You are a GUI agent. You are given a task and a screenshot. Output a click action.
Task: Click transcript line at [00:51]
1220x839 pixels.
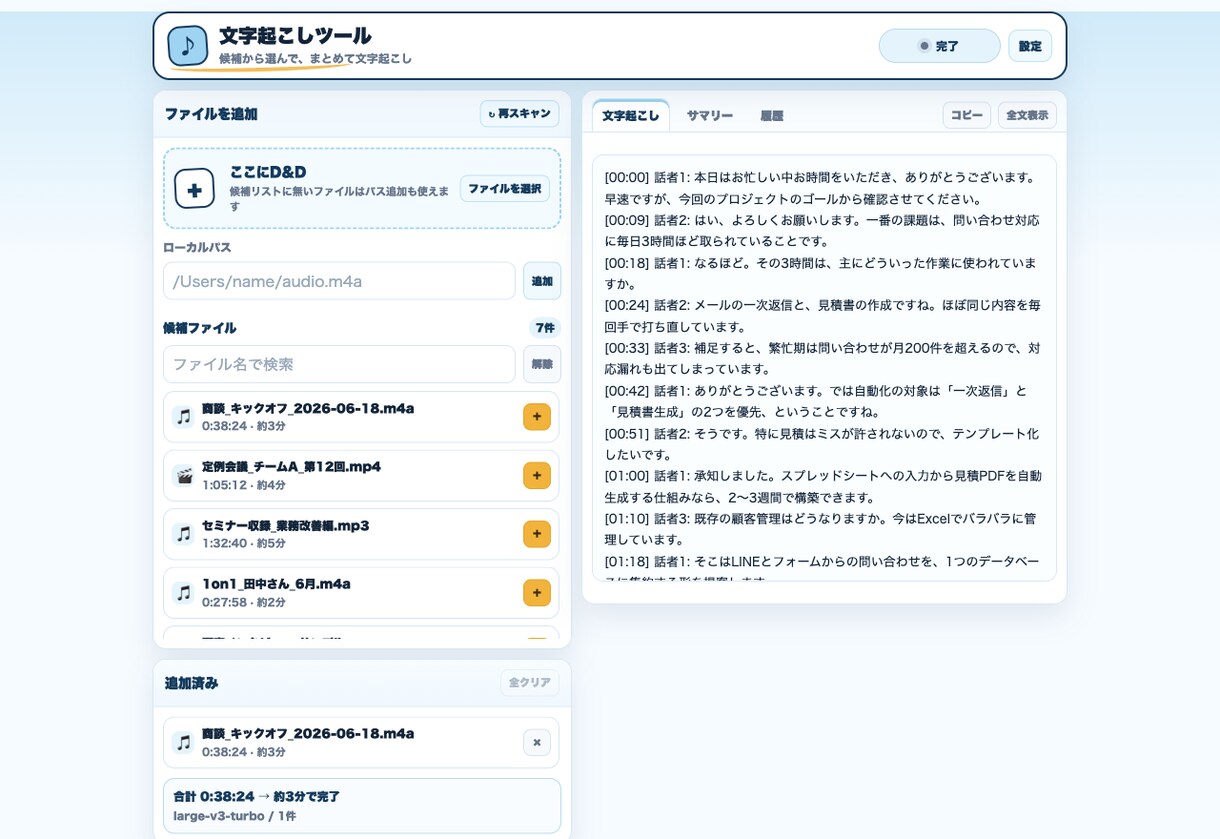point(822,444)
